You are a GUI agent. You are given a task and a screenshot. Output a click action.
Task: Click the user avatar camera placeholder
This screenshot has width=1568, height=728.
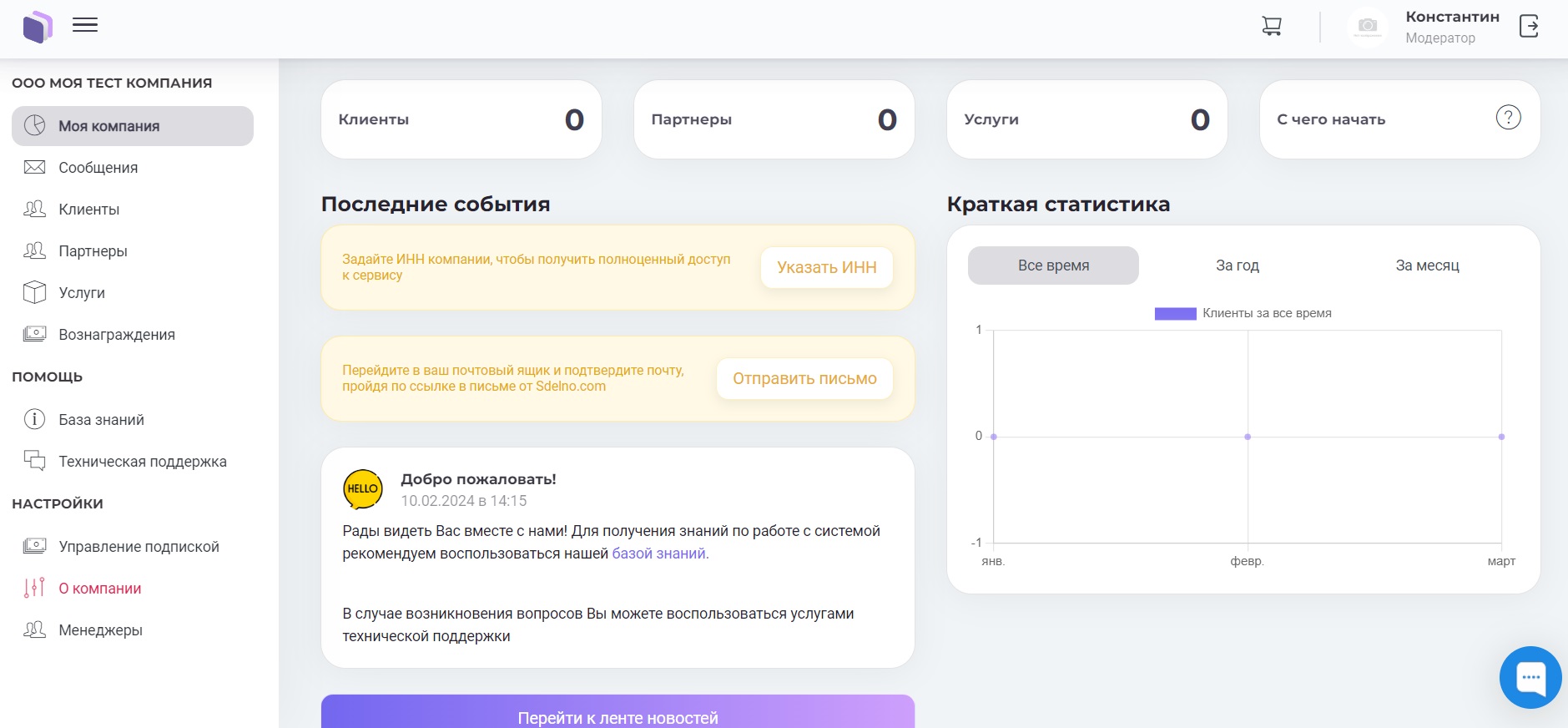1367,27
